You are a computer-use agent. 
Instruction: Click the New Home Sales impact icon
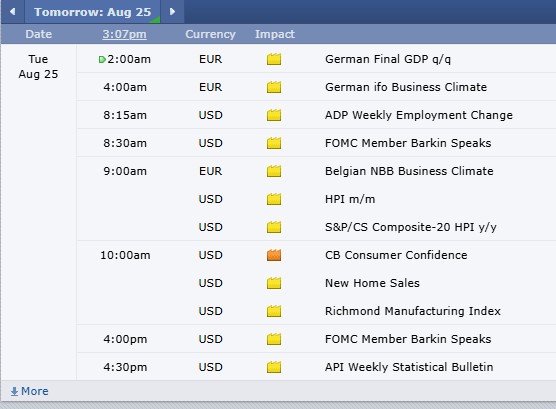coord(274,283)
